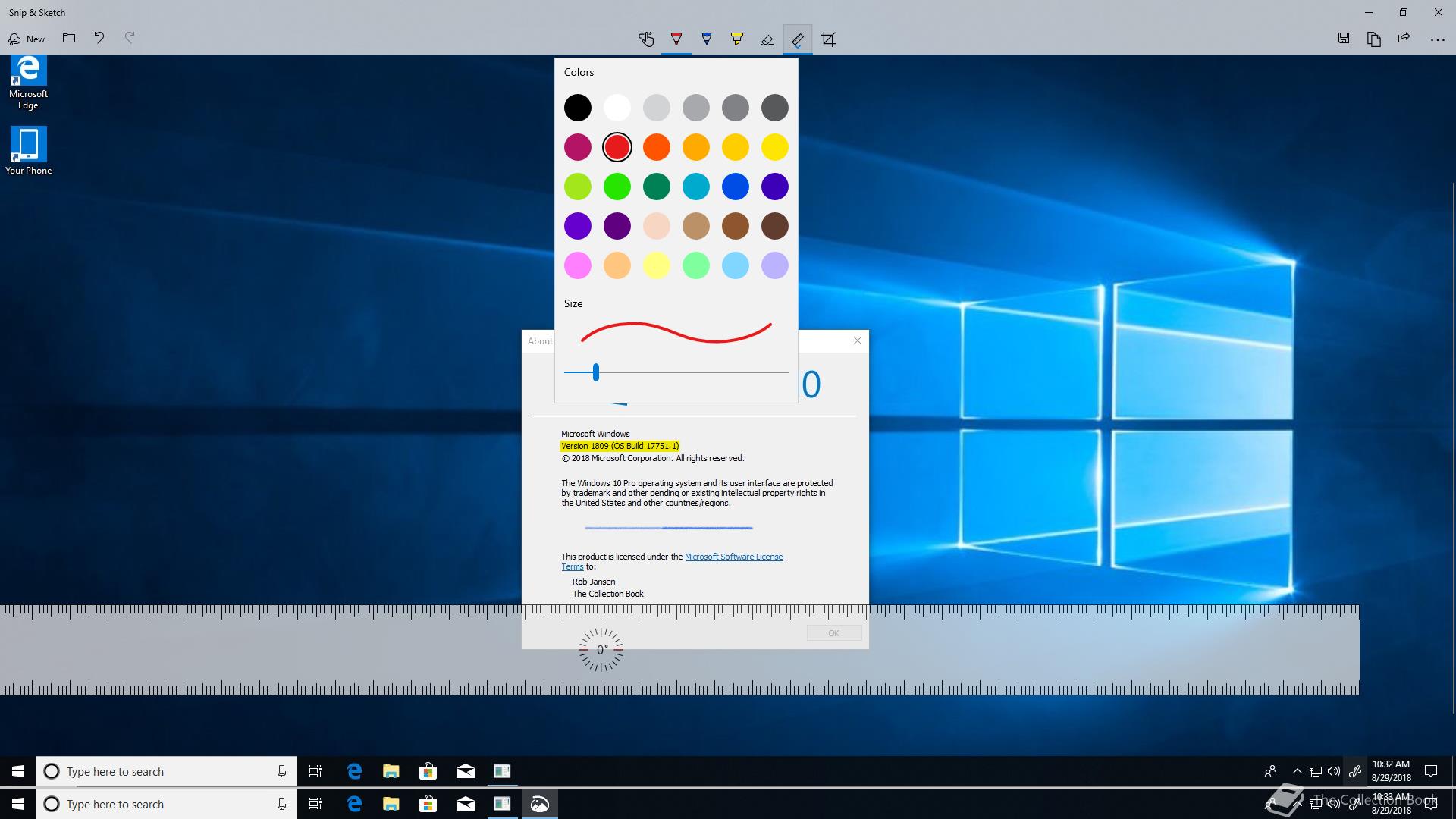Screen dimensions: 1456x819
Task: Undo the last stroke
Action: 99,39
